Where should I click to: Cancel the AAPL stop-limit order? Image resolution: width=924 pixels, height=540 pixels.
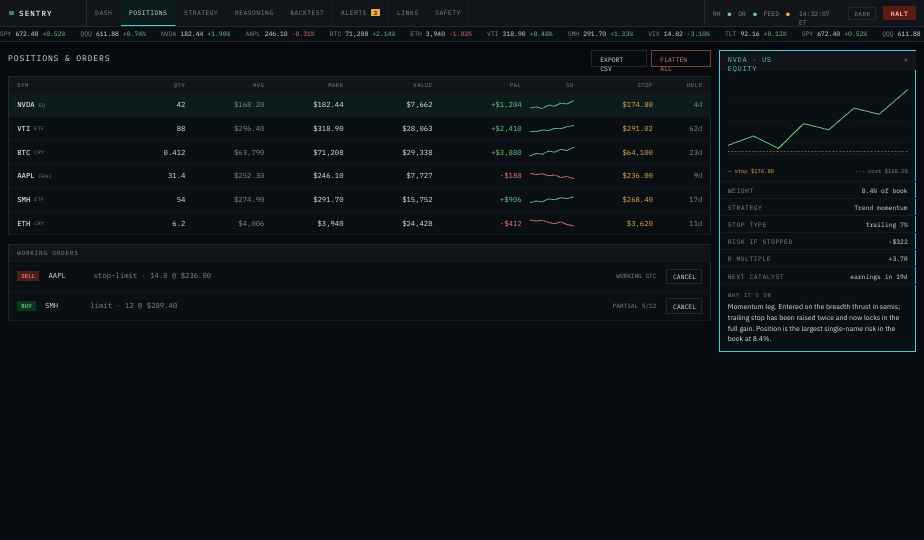(x=684, y=276)
